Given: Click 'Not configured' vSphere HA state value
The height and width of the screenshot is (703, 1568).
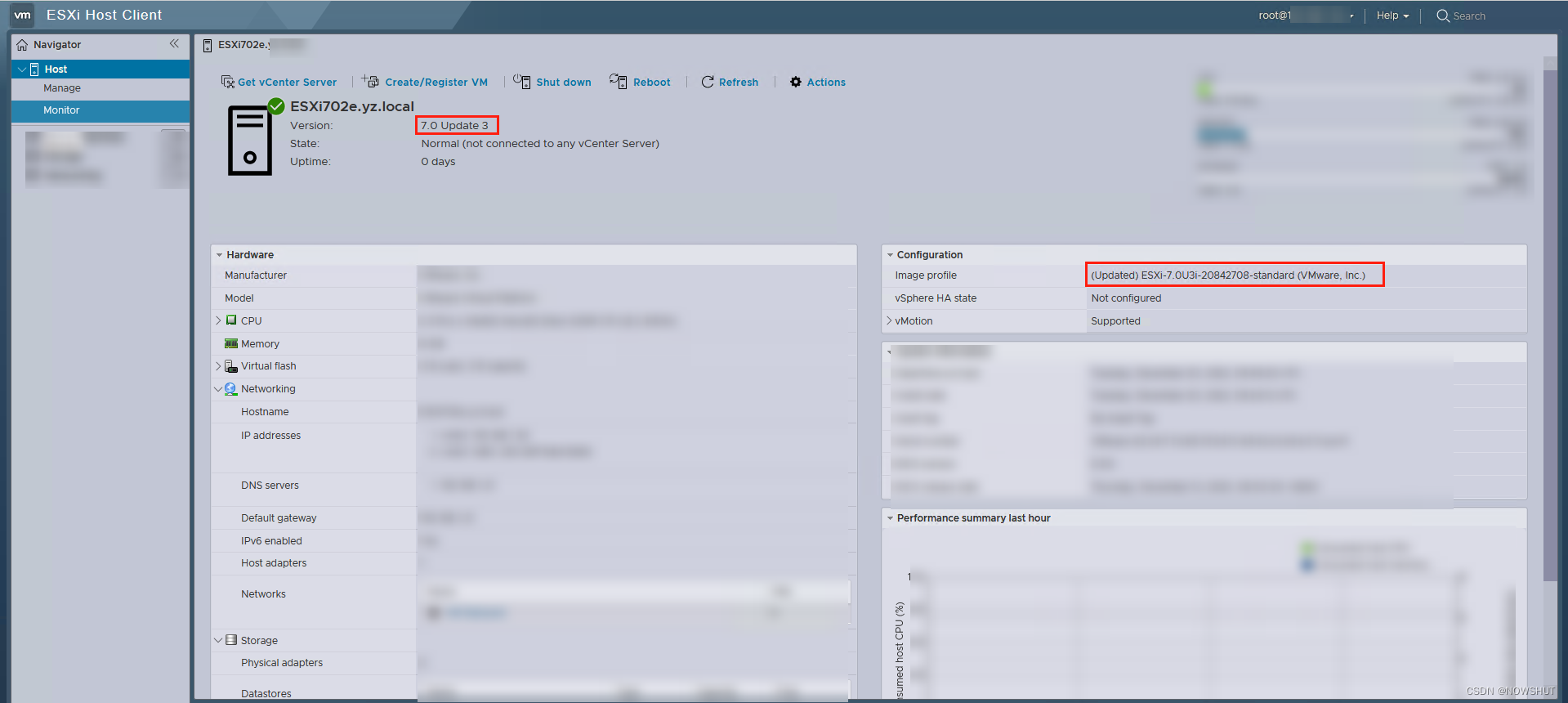Looking at the screenshot, I should tap(1126, 298).
